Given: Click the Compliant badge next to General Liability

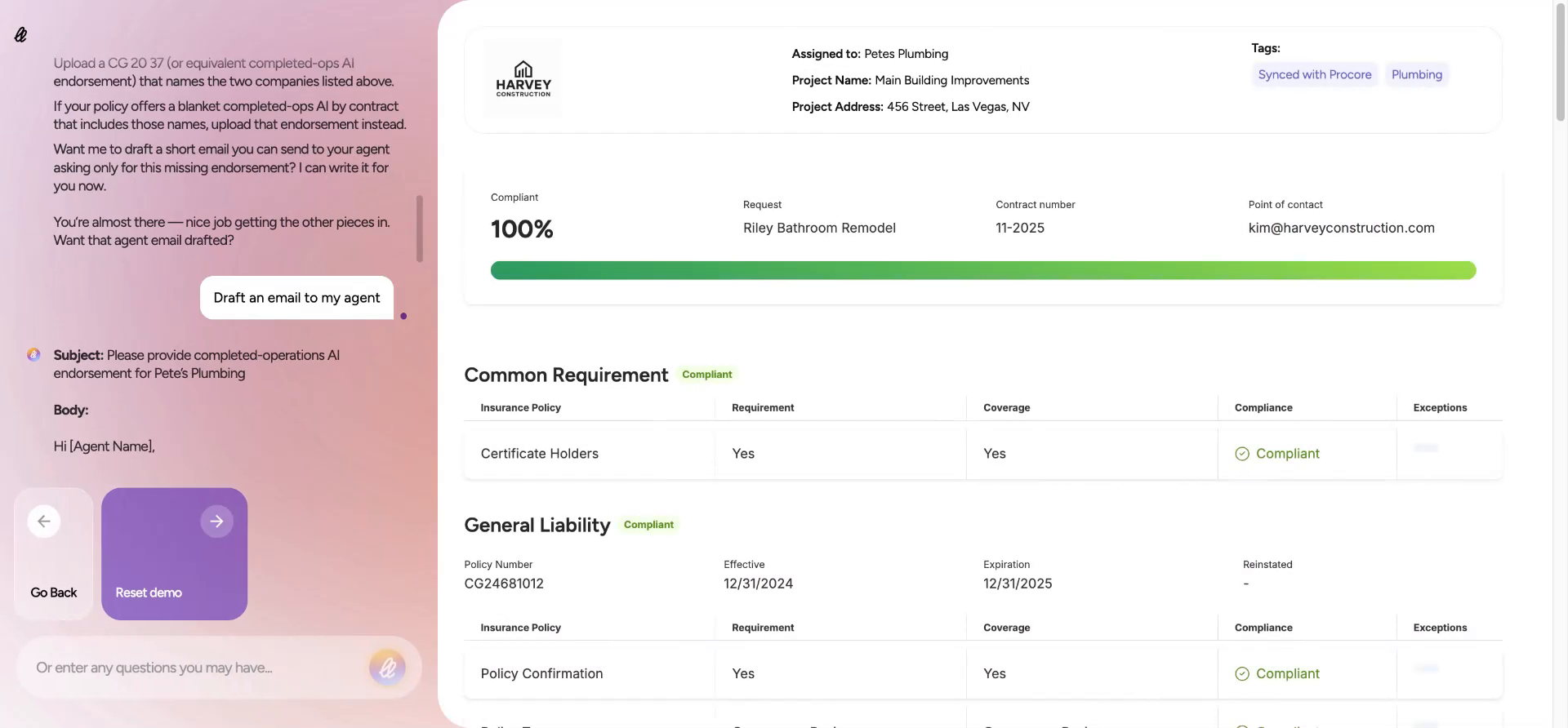Looking at the screenshot, I should click(x=648, y=525).
